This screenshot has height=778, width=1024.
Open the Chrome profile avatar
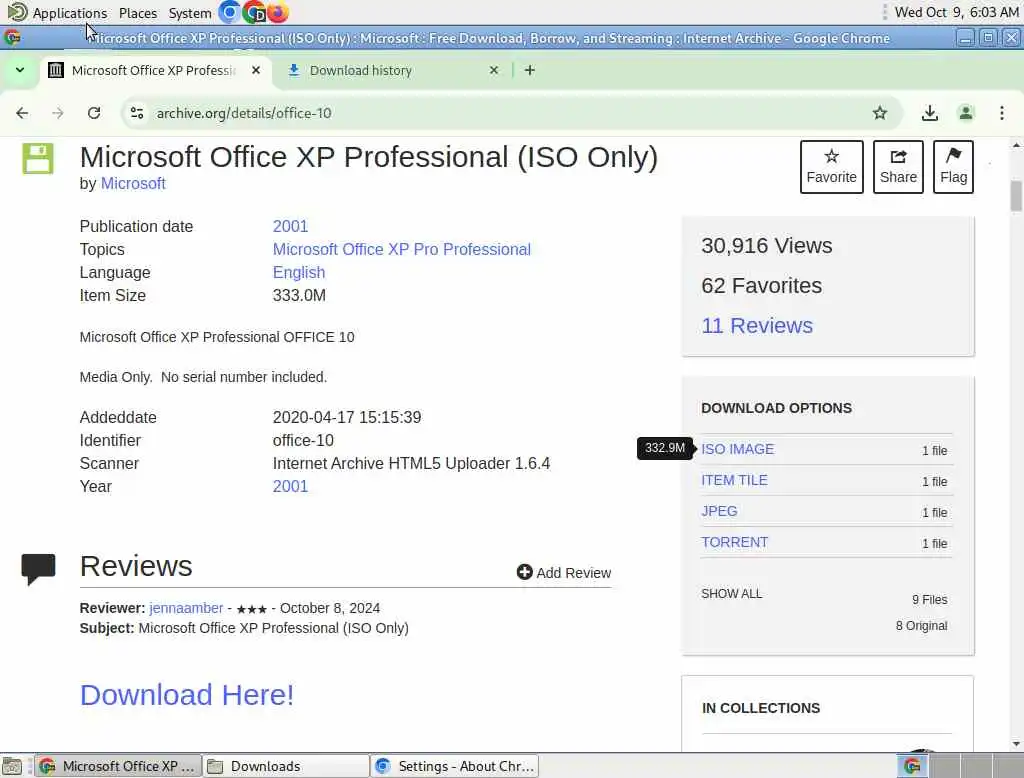coord(965,113)
